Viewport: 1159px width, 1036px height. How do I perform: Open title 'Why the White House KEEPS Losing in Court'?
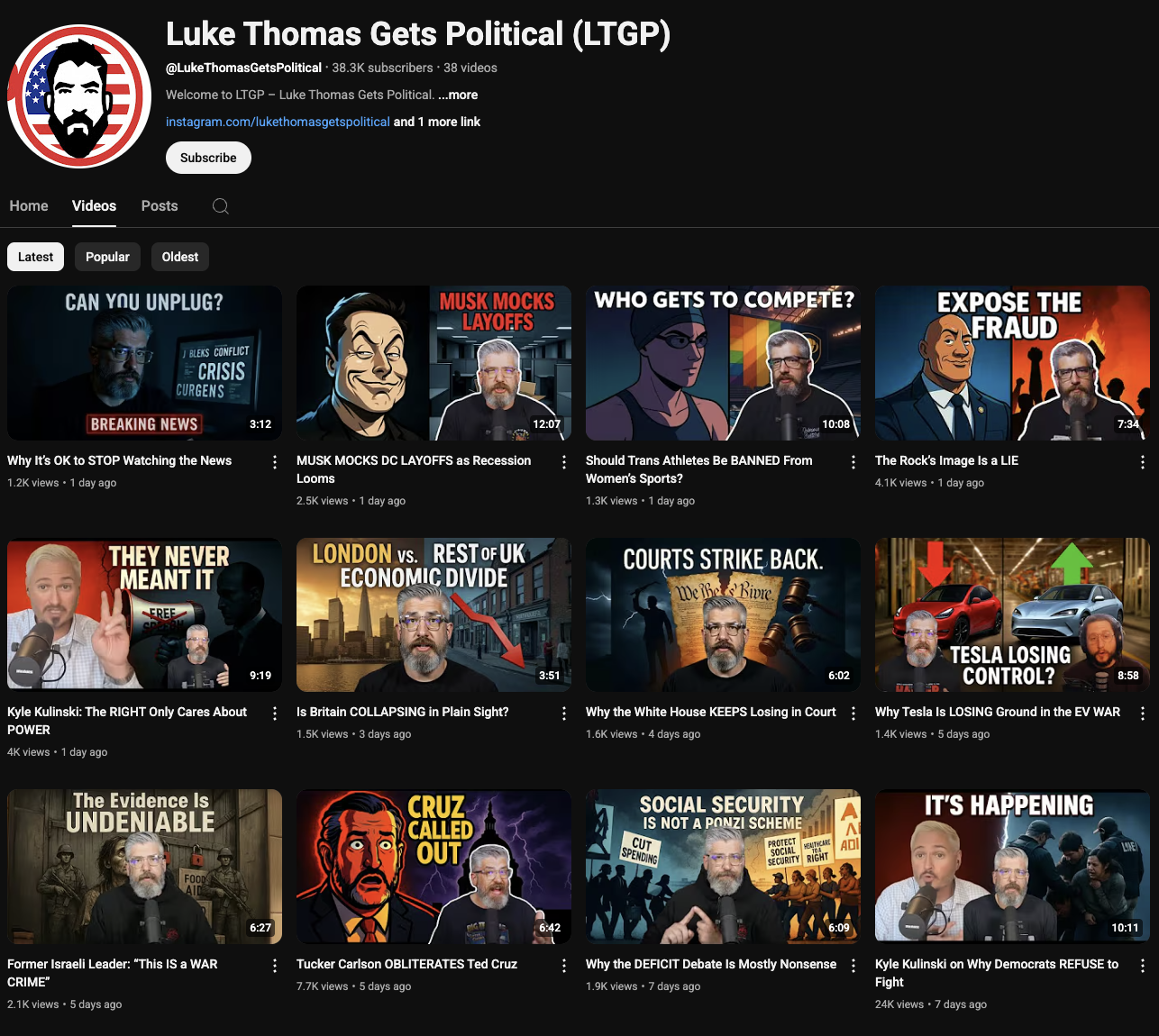coord(711,712)
